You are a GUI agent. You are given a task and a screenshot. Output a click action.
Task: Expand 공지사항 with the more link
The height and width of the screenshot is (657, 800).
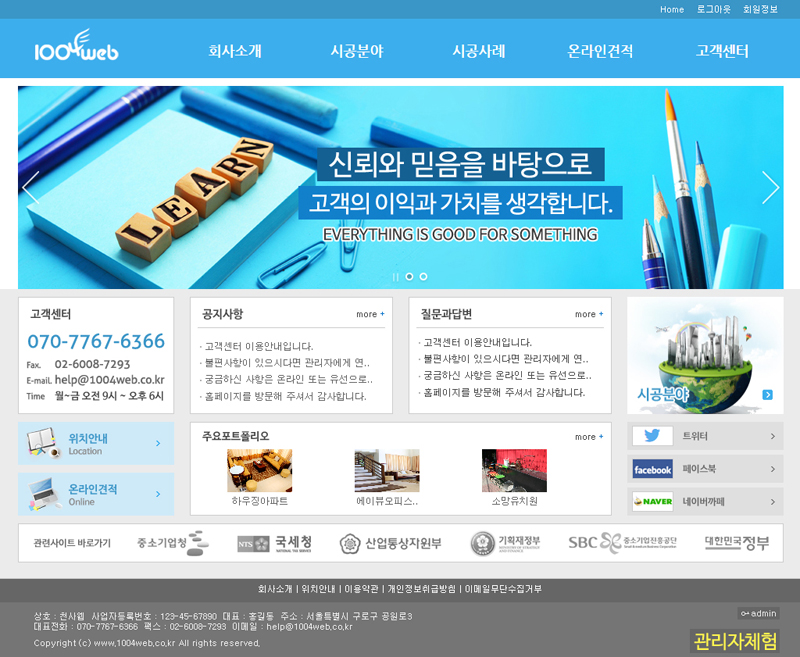(x=370, y=314)
